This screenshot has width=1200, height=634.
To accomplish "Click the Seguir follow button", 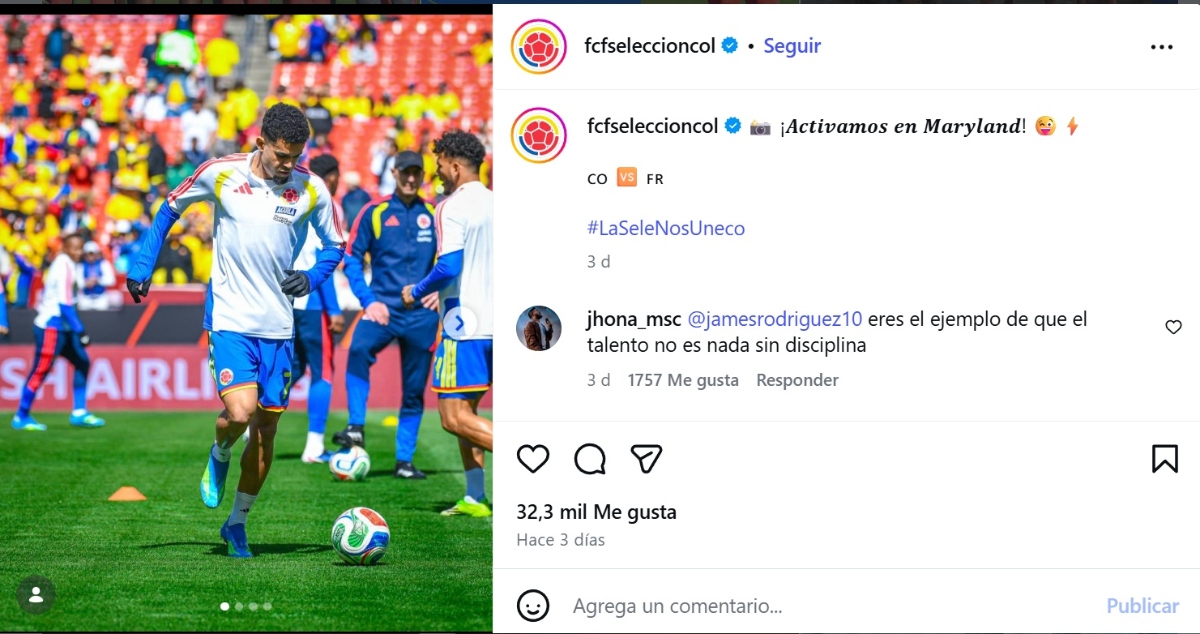I will pos(792,46).
